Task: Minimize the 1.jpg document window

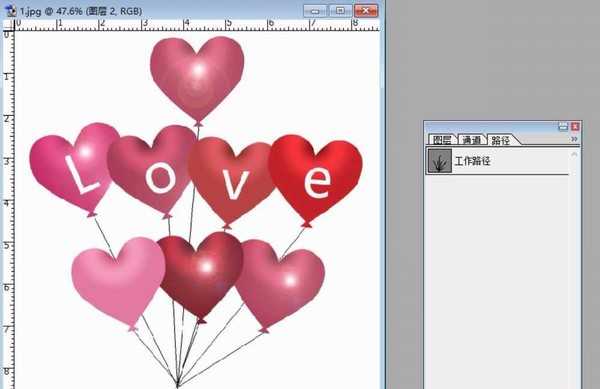Action: tap(315, 11)
